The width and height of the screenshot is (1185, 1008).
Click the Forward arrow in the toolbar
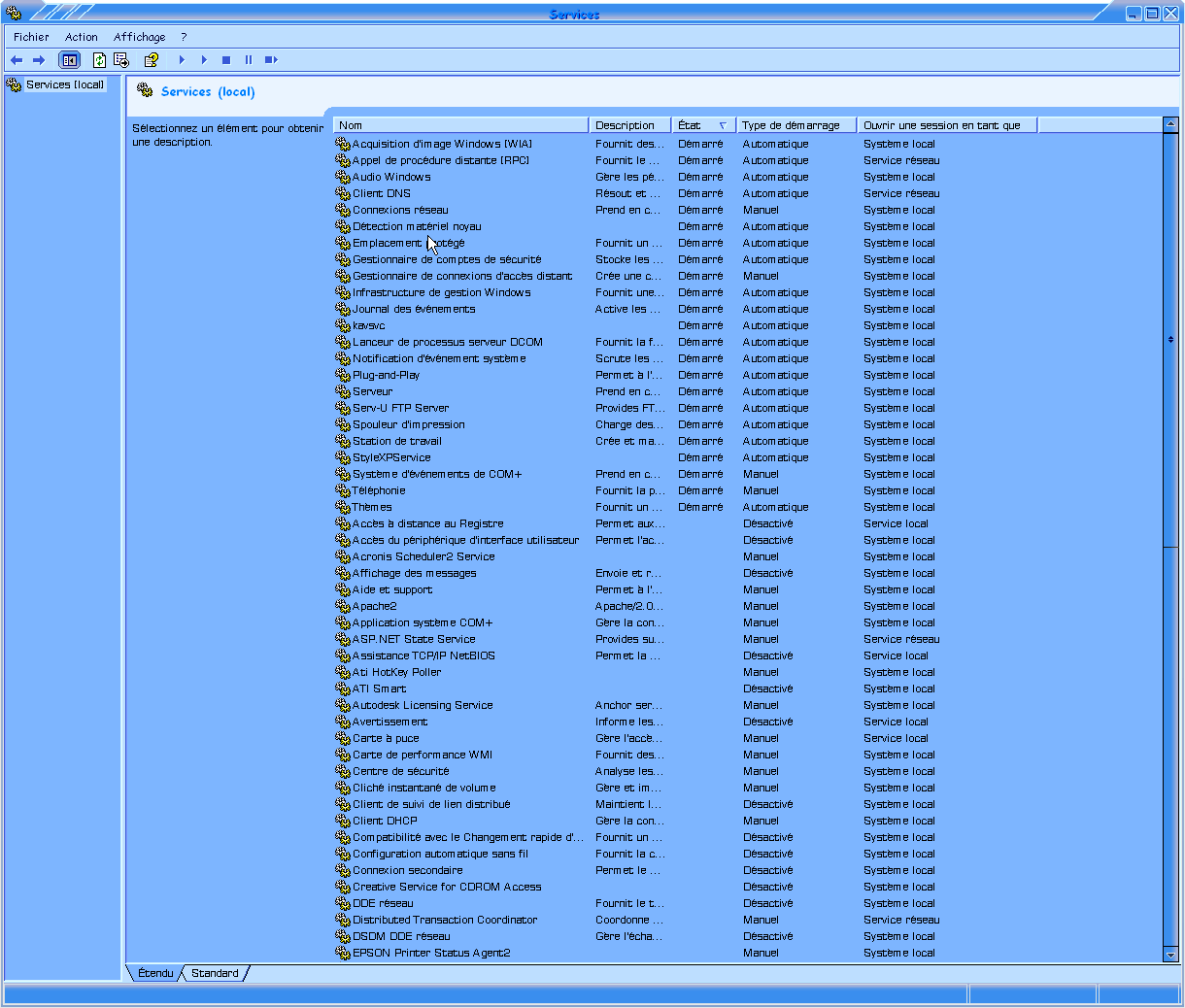click(39, 60)
